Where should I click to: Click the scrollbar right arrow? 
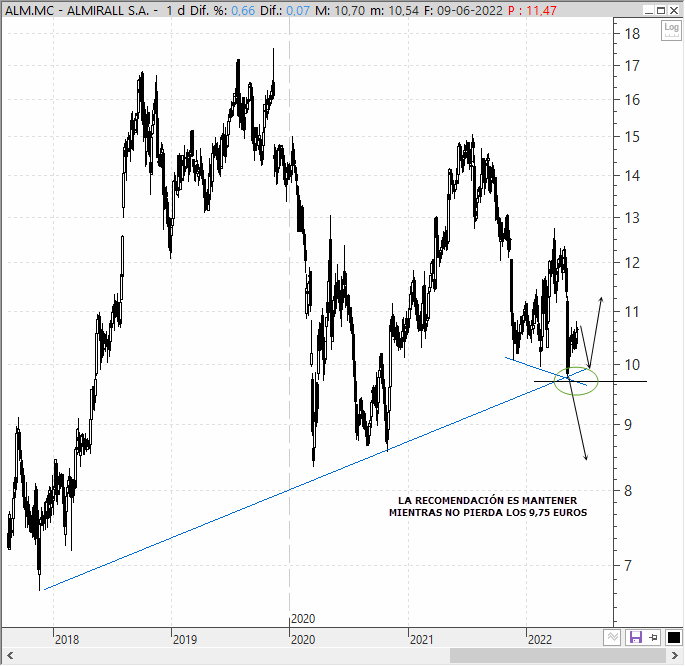675,656
